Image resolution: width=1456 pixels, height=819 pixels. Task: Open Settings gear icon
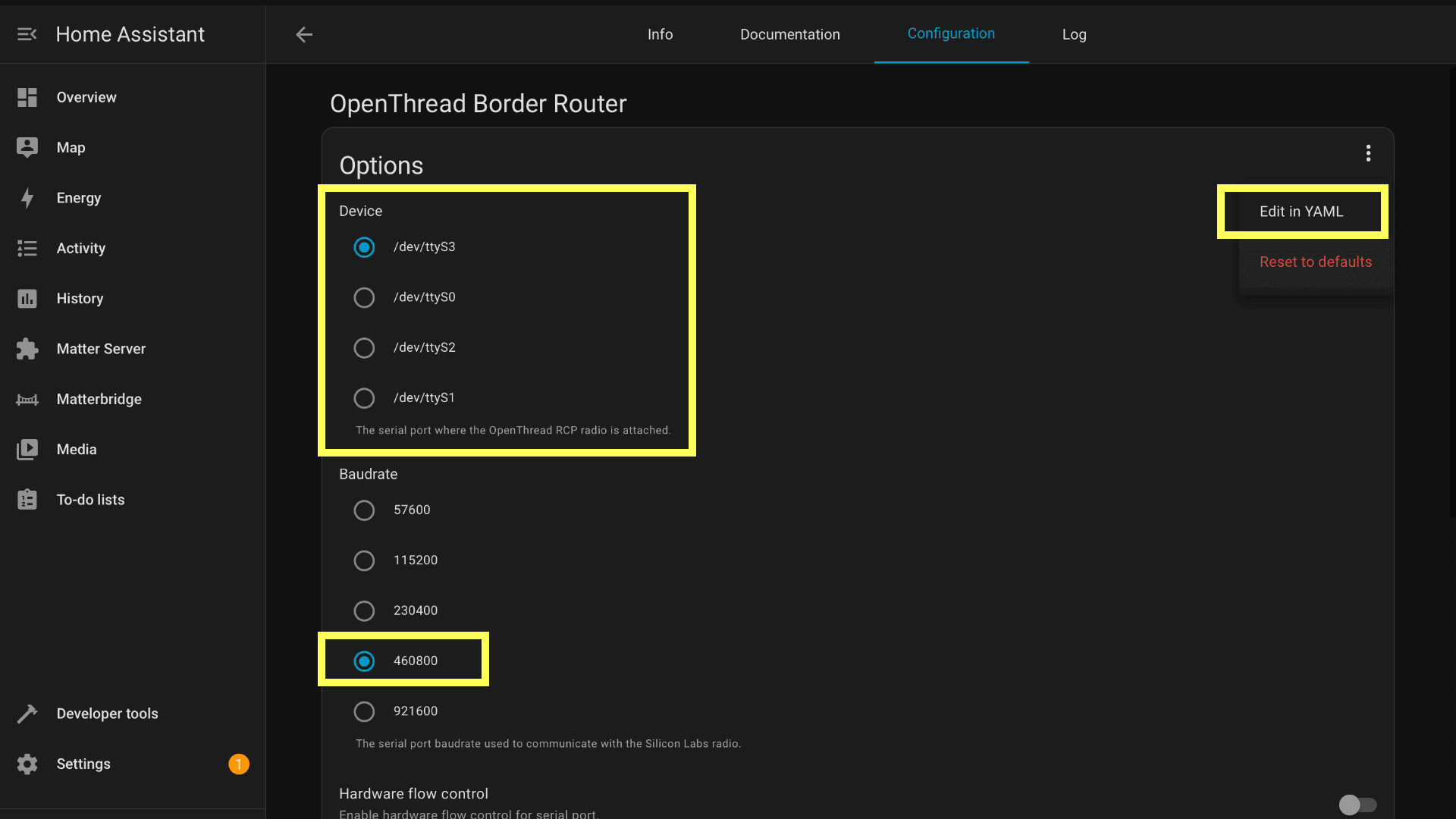point(27,764)
